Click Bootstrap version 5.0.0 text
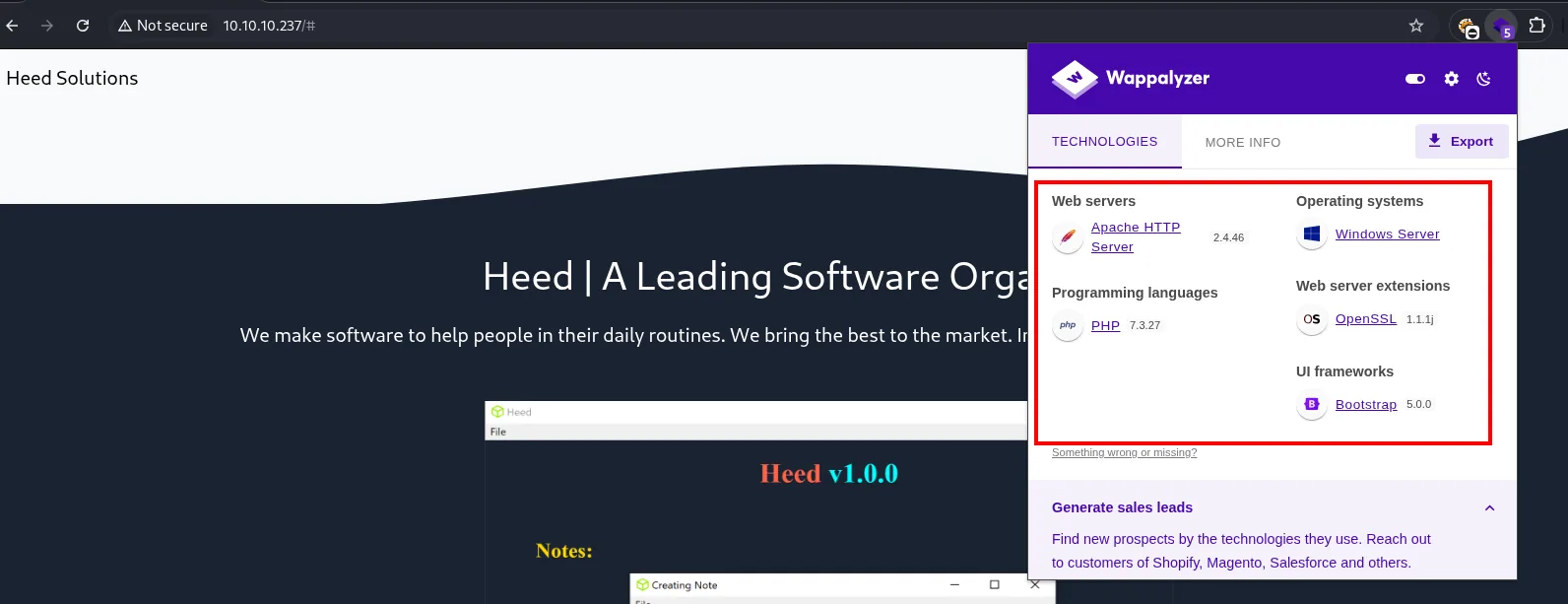Image resolution: width=1568 pixels, height=604 pixels. 1418,404
